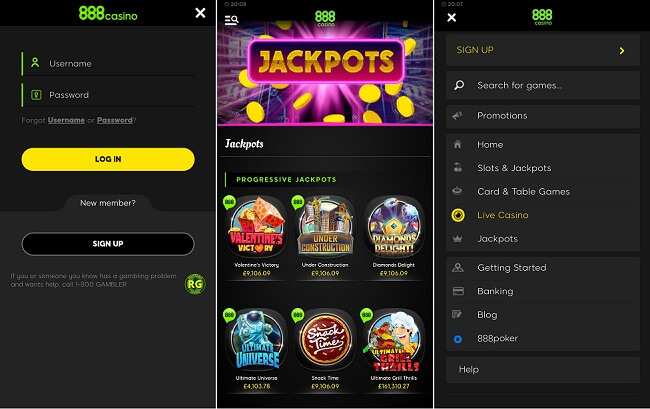Image resolution: width=650 pixels, height=409 pixels.
Task: Click the 888poker blue chip icon
Action: pyautogui.click(x=458, y=339)
